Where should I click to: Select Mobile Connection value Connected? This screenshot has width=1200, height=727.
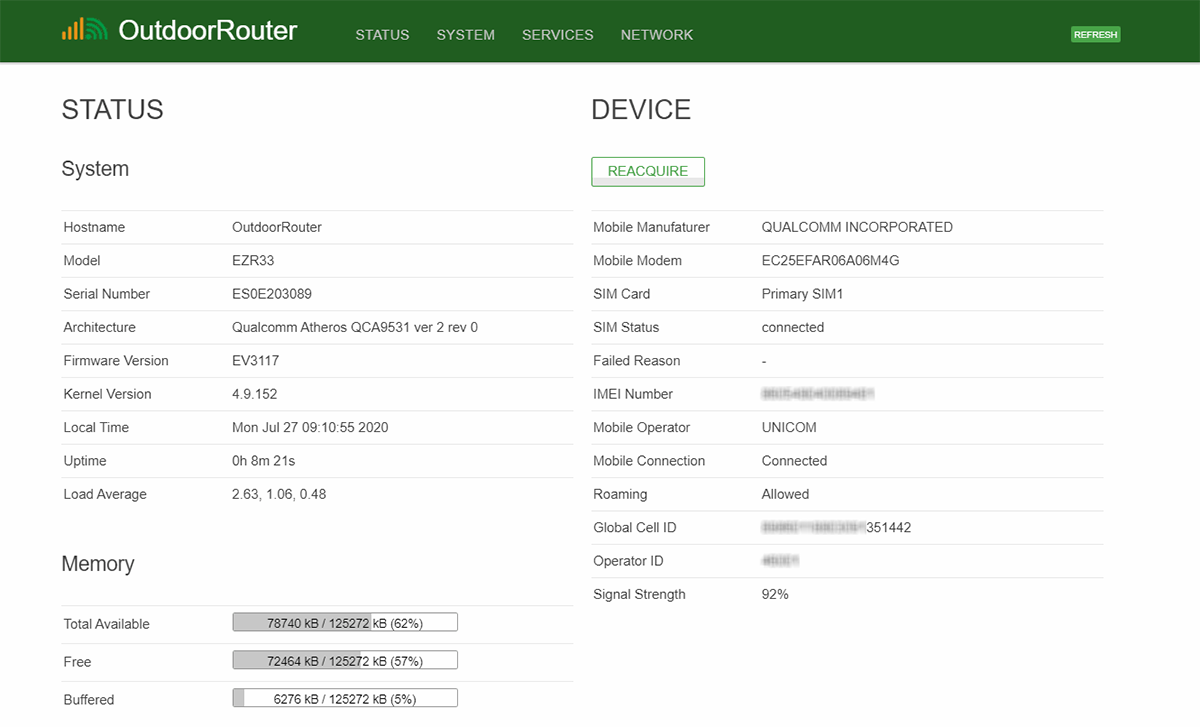click(x=795, y=461)
